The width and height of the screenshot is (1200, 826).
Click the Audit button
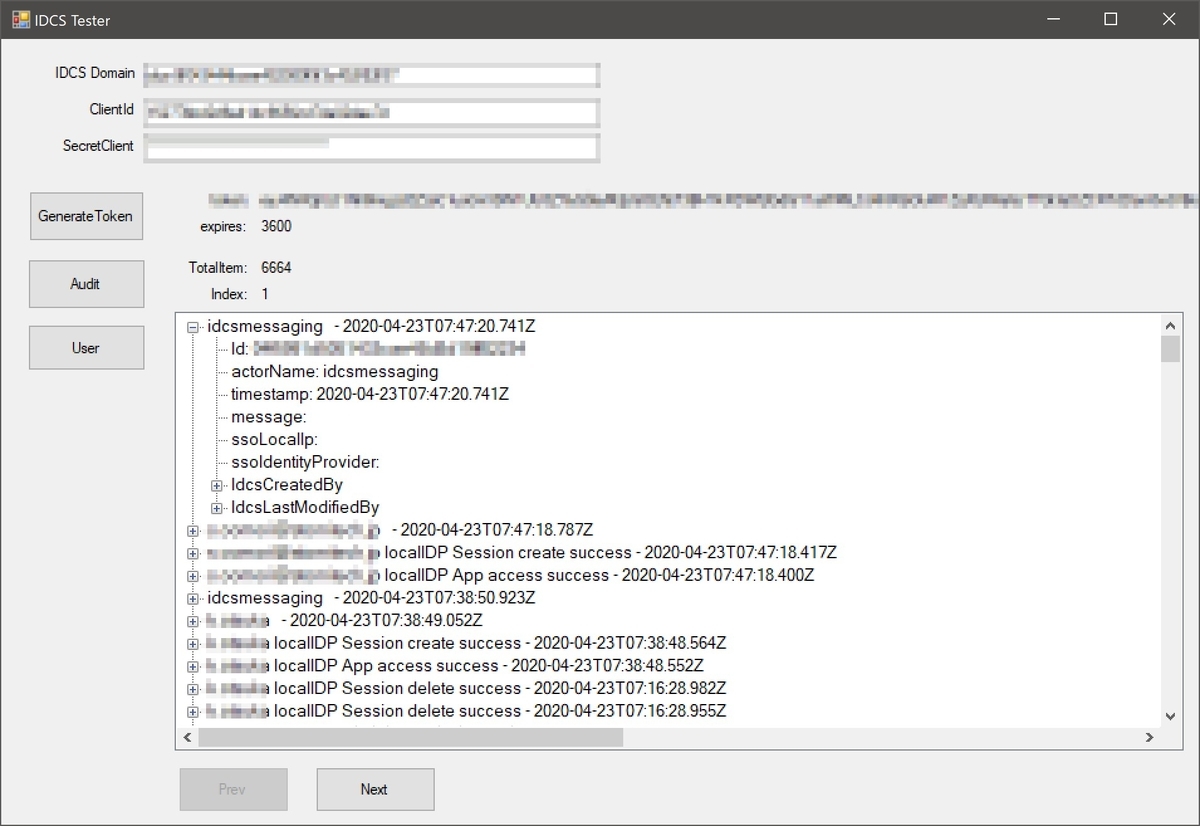[x=86, y=284]
